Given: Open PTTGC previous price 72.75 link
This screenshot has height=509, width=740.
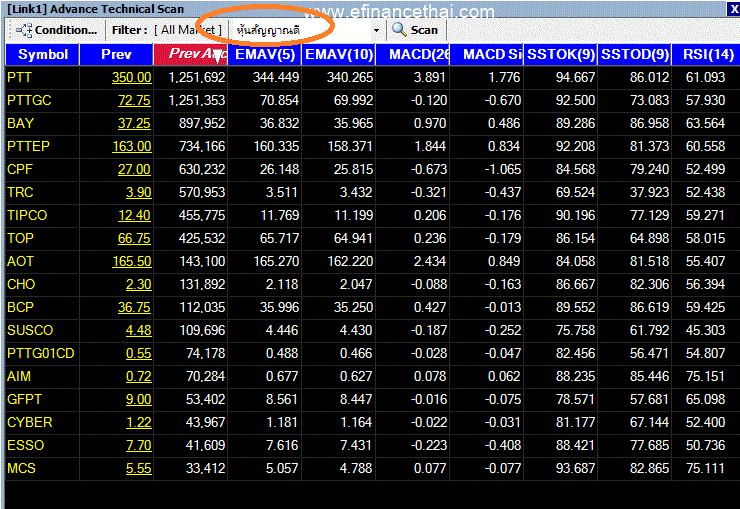Looking at the screenshot, I should 135,100.
